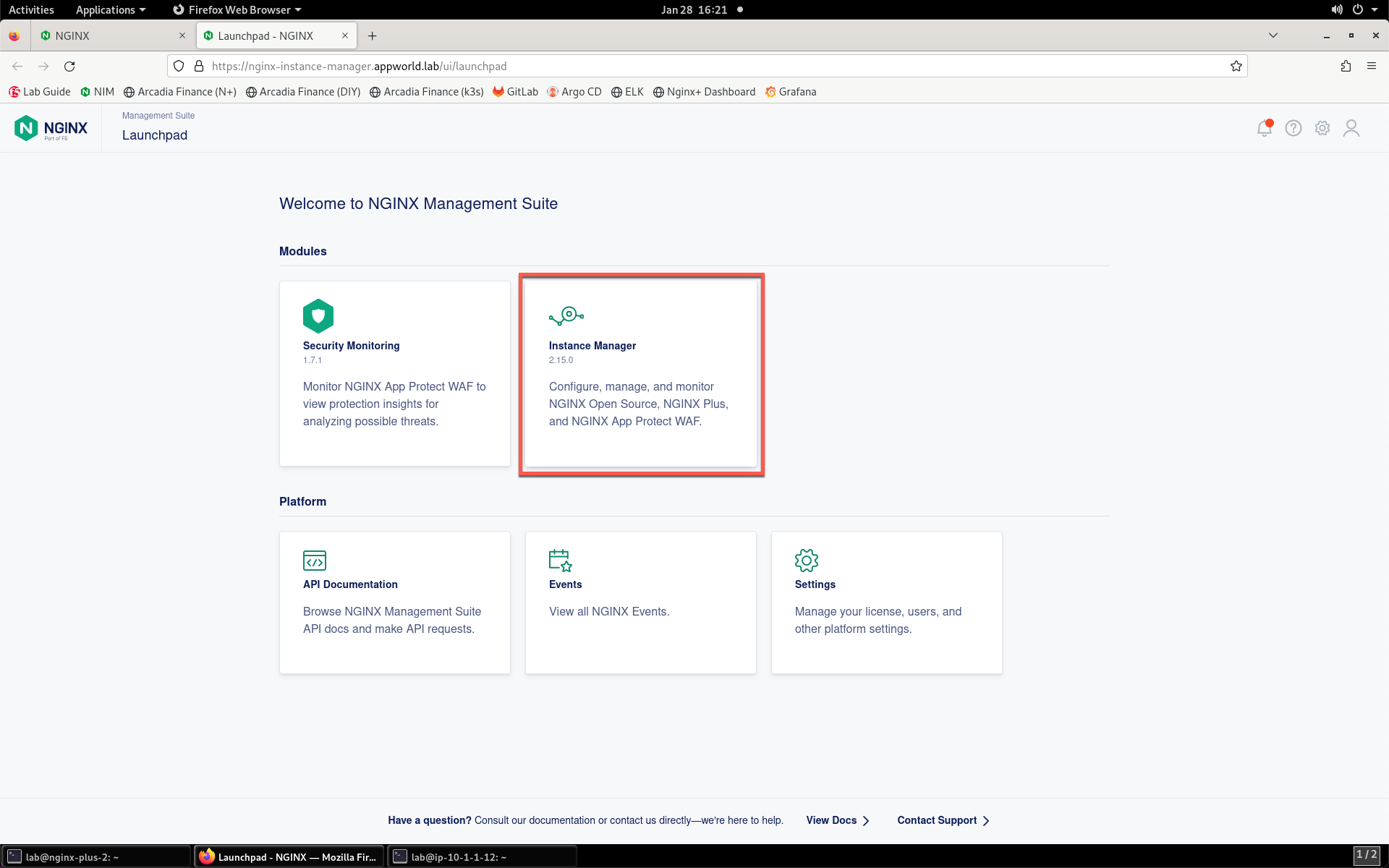Click the Management Suite breadcrumb text
The width and height of the screenshot is (1389, 868).
tap(158, 116)
